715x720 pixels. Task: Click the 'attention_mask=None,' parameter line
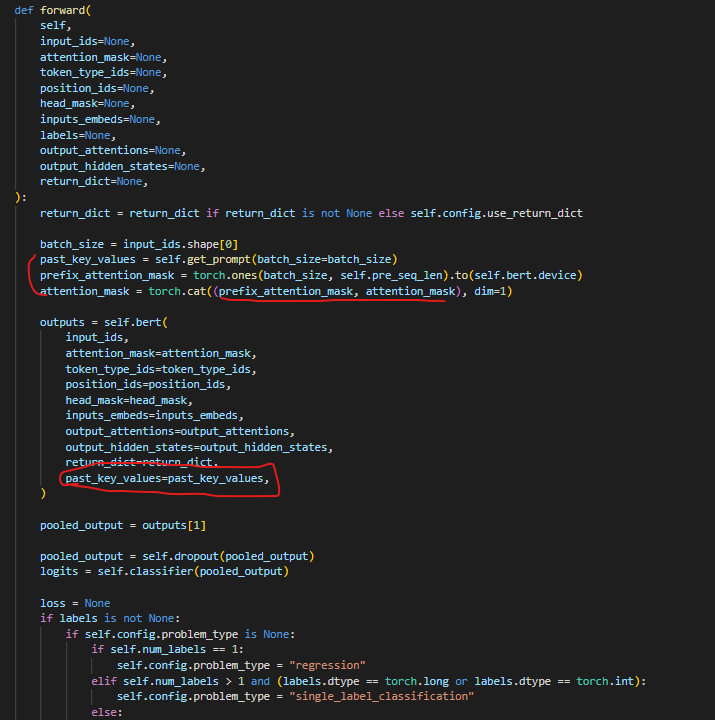[x=103, y=57]
